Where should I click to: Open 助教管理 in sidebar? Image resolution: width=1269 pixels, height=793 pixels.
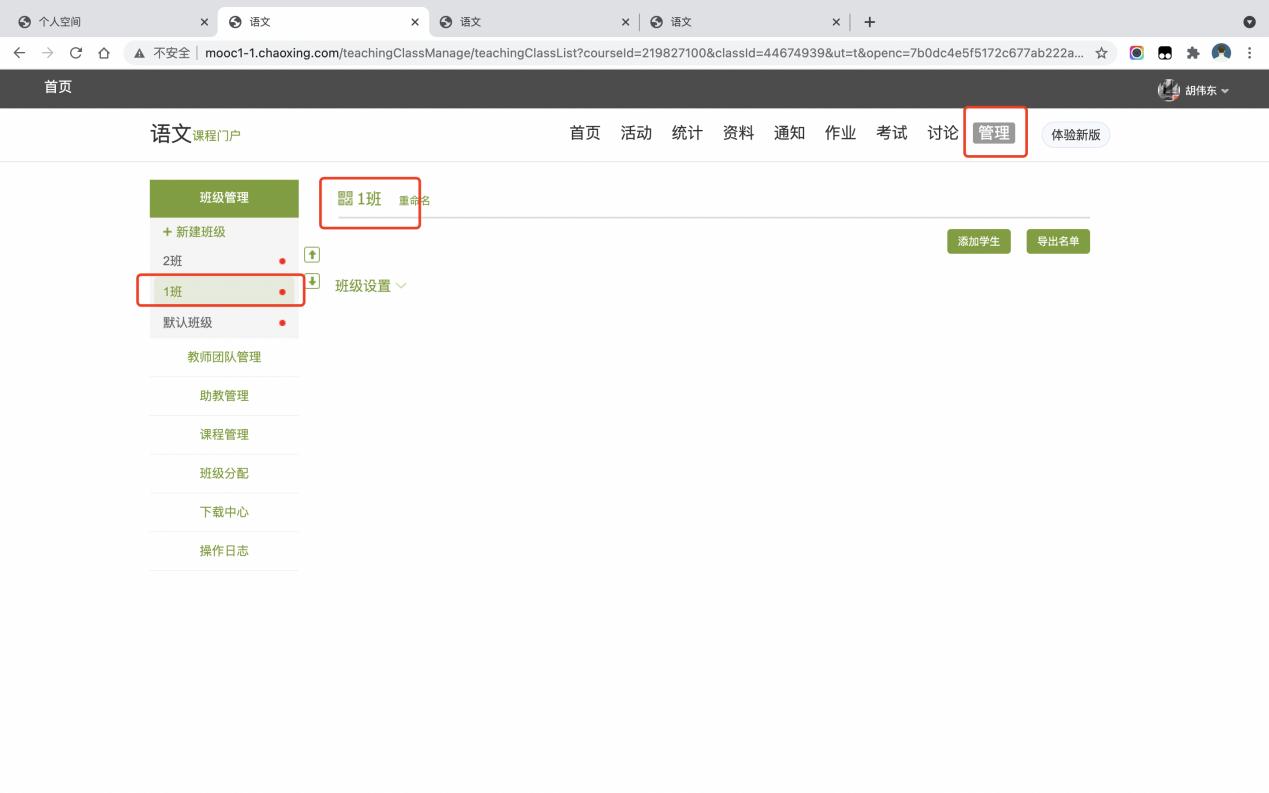coord(224,396)
